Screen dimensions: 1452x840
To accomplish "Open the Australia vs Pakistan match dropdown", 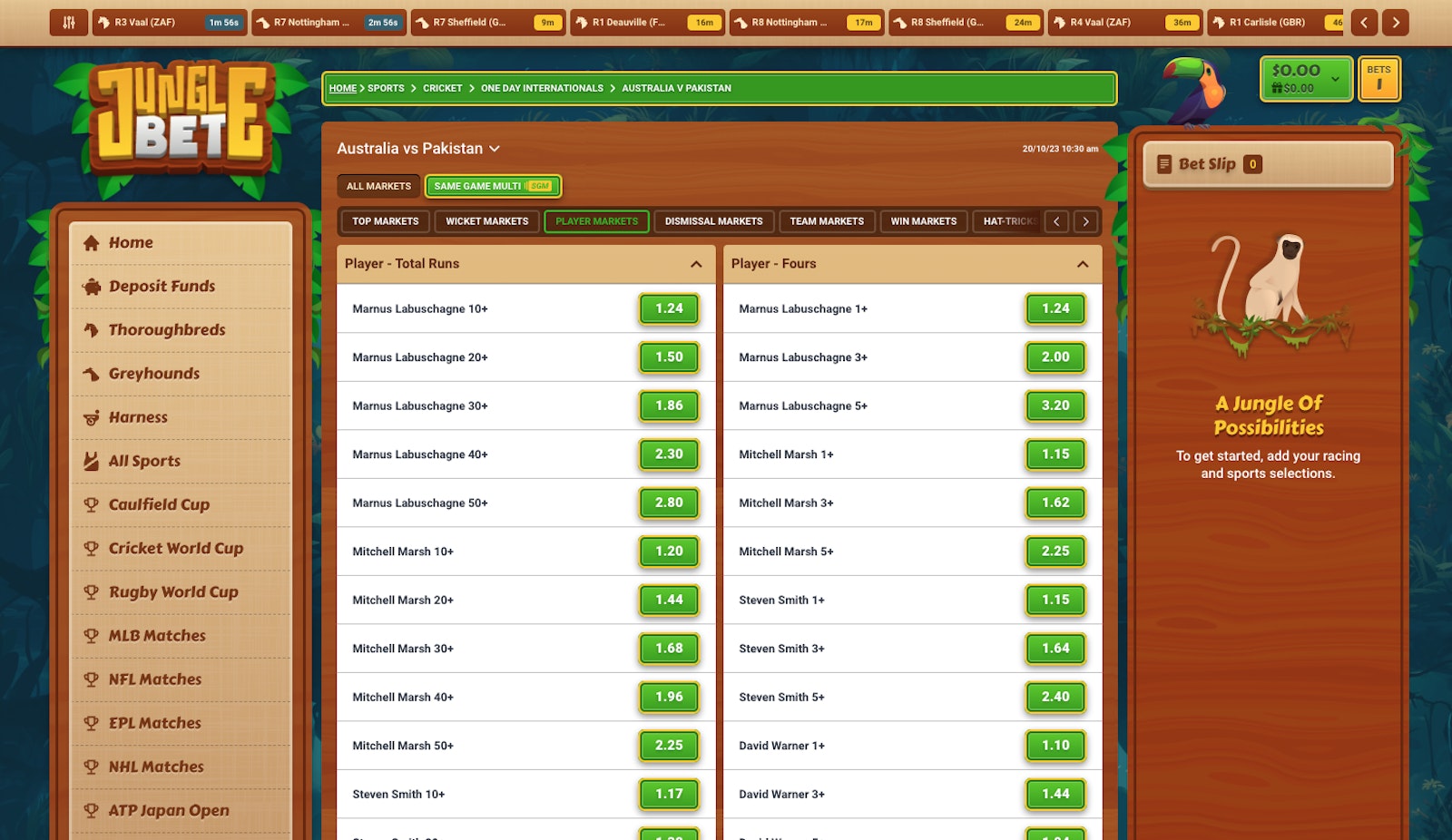I will 495,148.
